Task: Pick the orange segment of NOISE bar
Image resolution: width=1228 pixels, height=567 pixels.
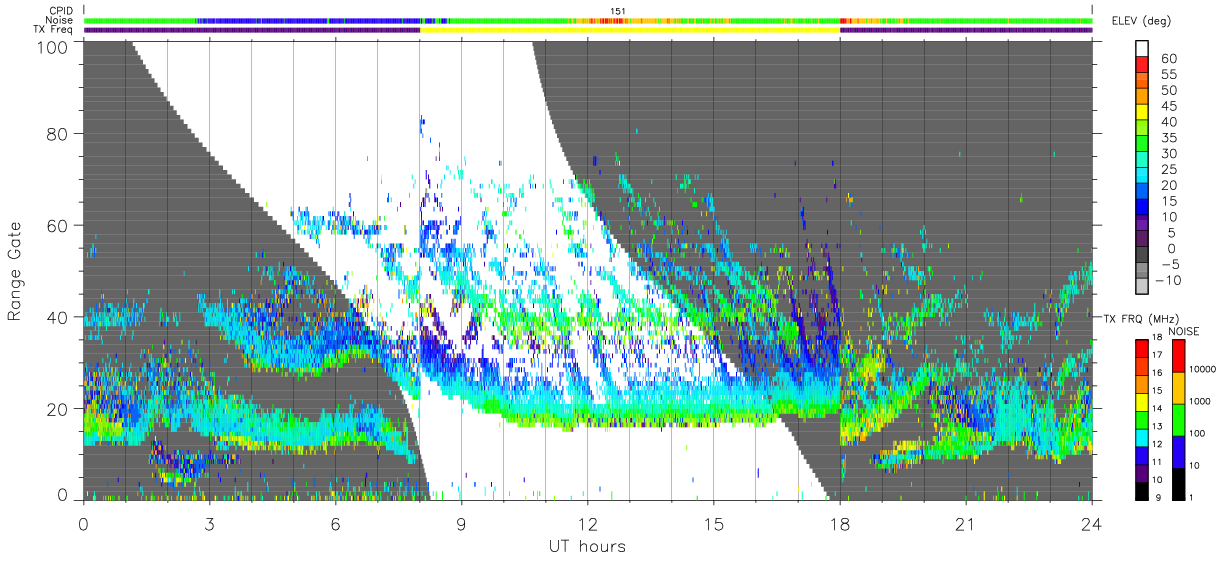Action: click(1180, 386)
